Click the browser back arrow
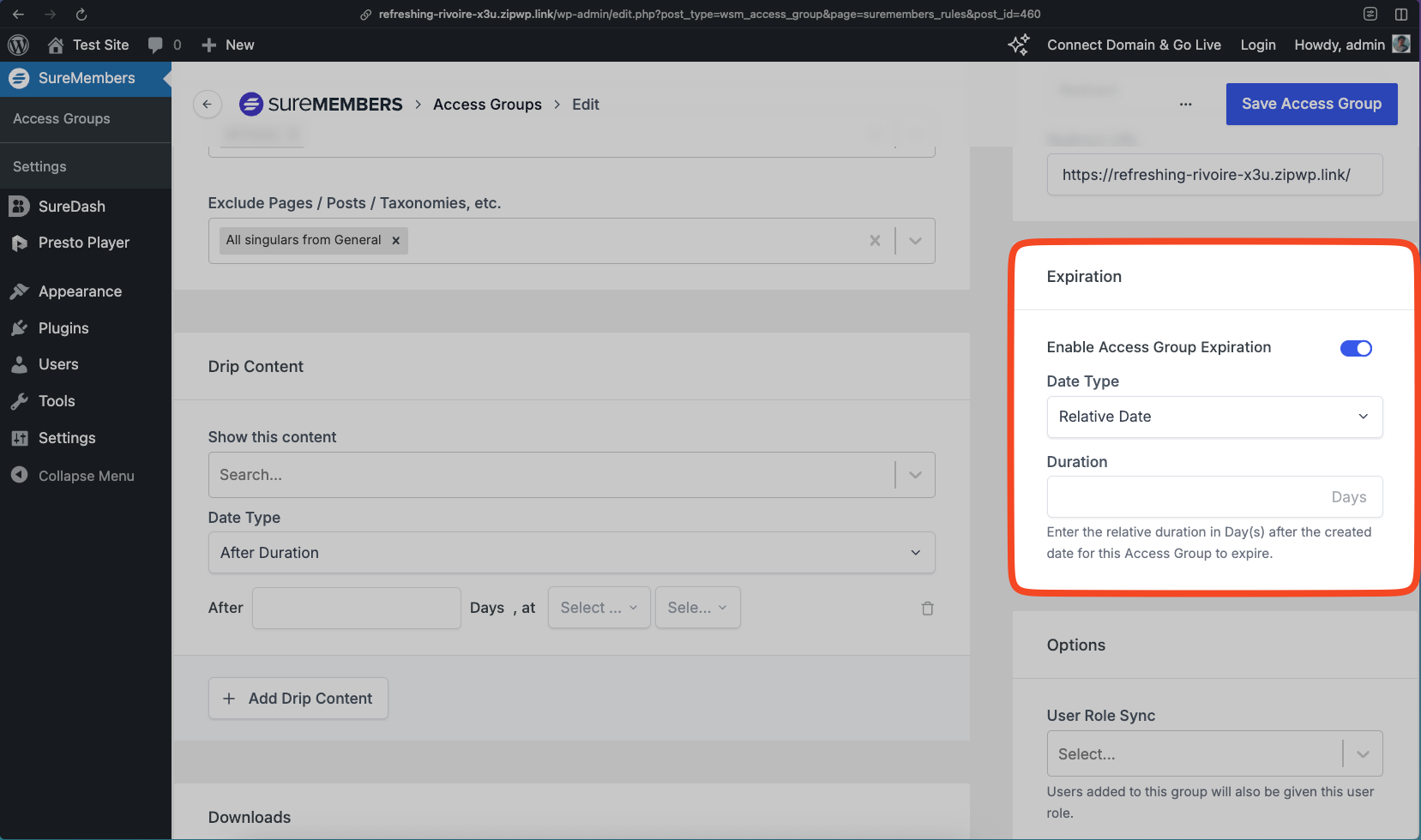1421x840 pixels. tap(18, 15)
